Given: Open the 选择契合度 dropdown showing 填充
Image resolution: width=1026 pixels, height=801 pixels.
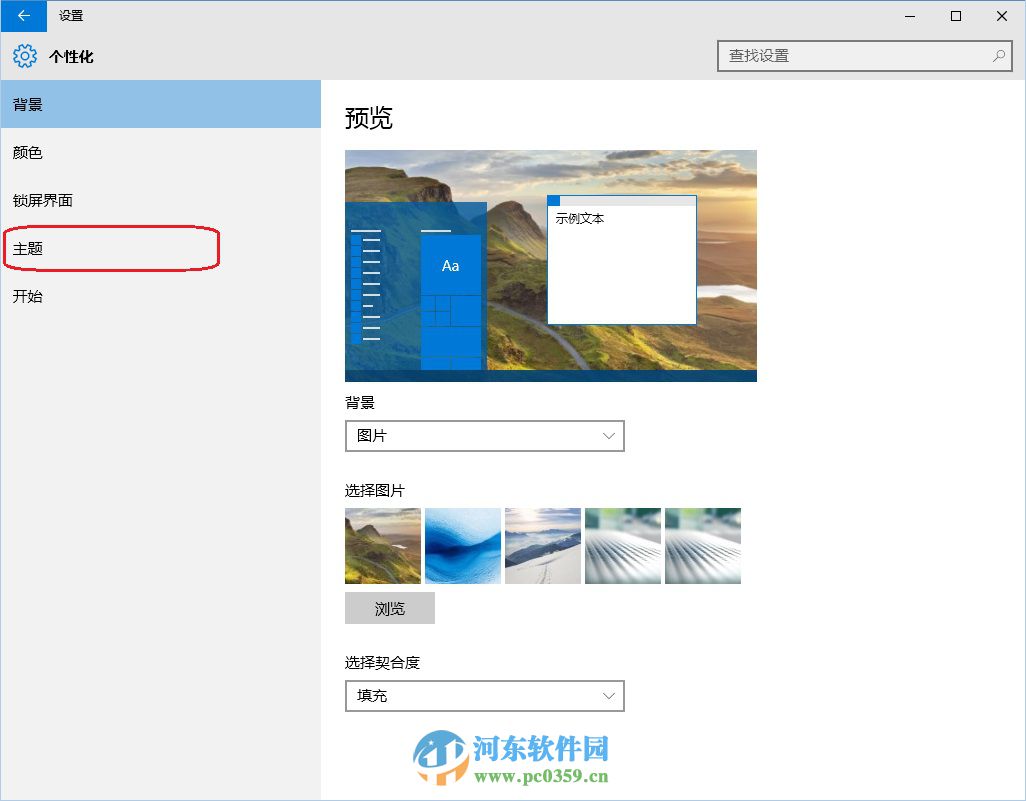Looking at the screenshot, I should pyautogui.click(x=484, y=696).
